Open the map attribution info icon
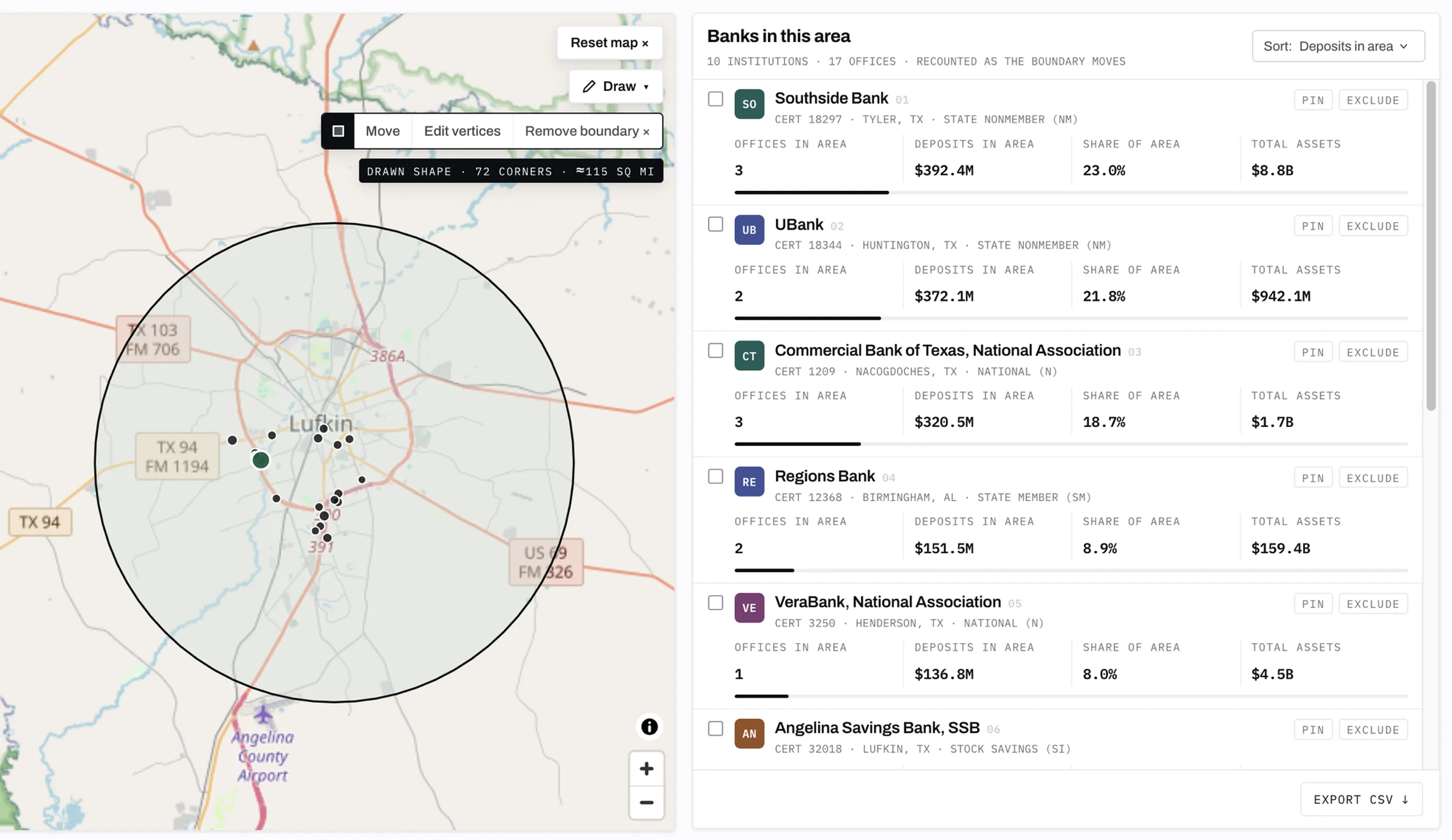 [649, 726]
